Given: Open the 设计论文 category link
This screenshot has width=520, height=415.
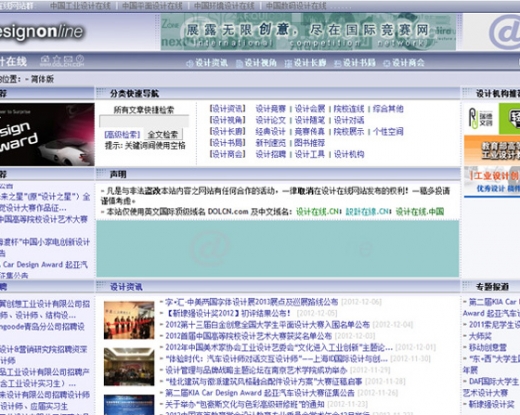Looking at the screenshot, I should (x=271, y=120).
